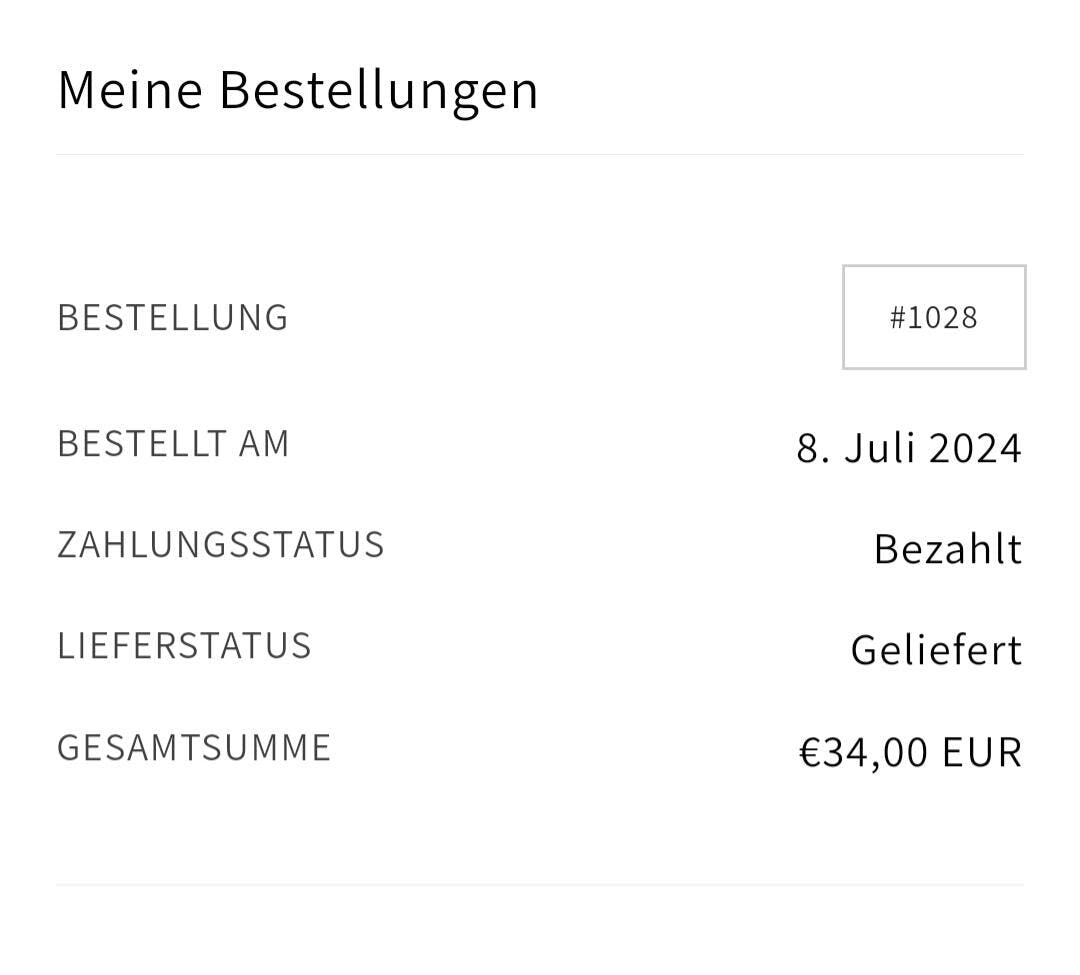The height and width of the screenshot is (975, 1080).
Task: Click the ZAHLUNGSSTATUS label
Action: point(221,544)
